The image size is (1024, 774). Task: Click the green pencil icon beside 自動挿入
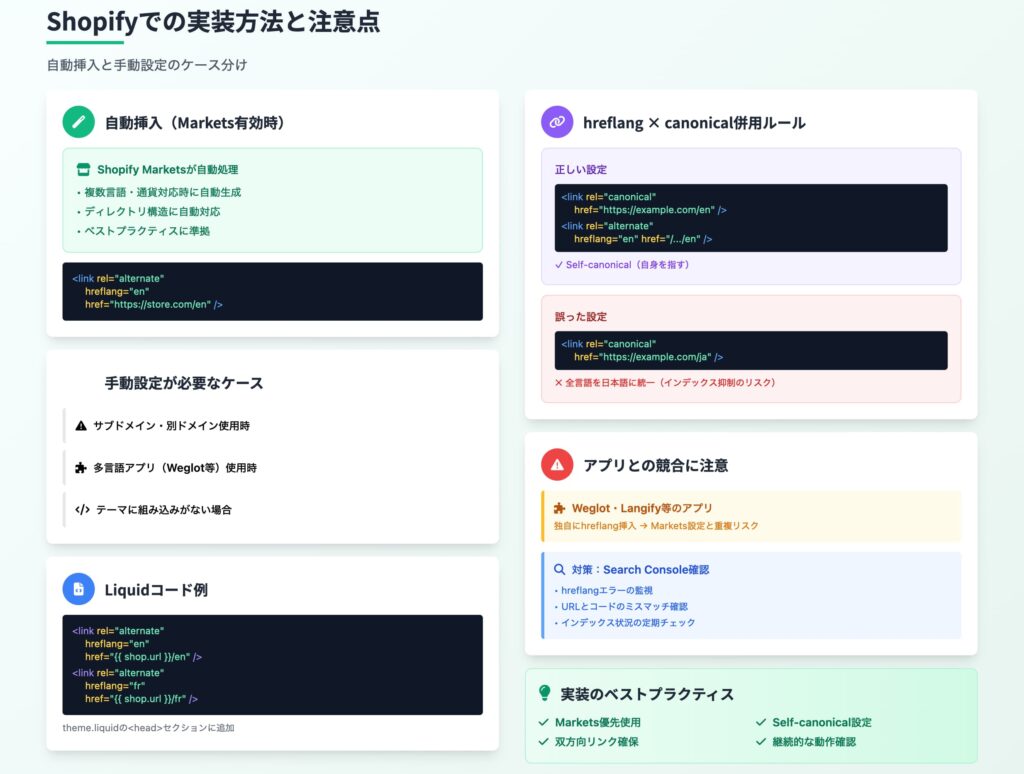tap(78, 122)
